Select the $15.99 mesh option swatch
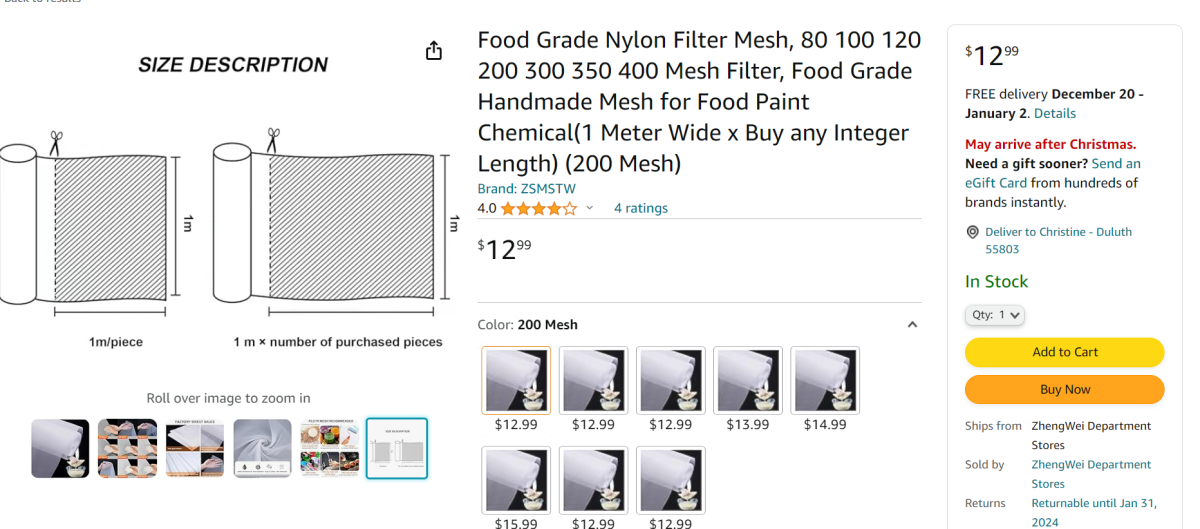1200x529 pixels. click(x=516, y=480)
